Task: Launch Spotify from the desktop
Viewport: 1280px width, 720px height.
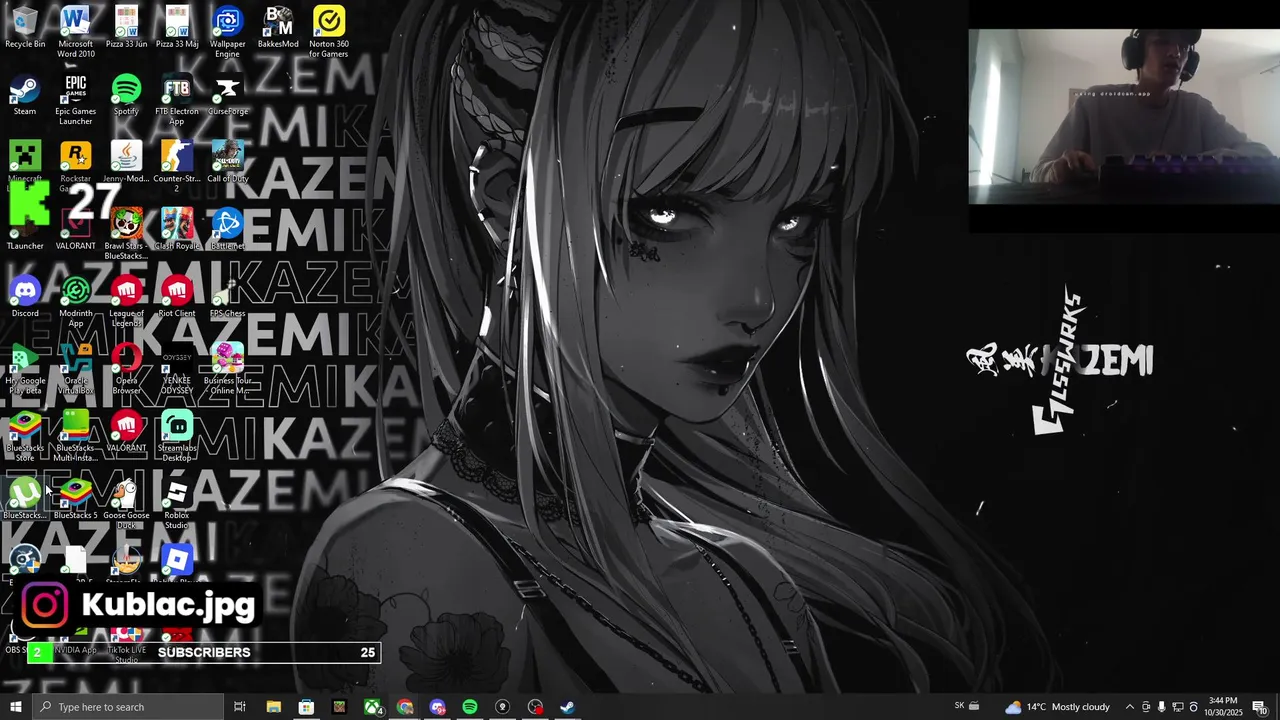Action: coord(126,95)
